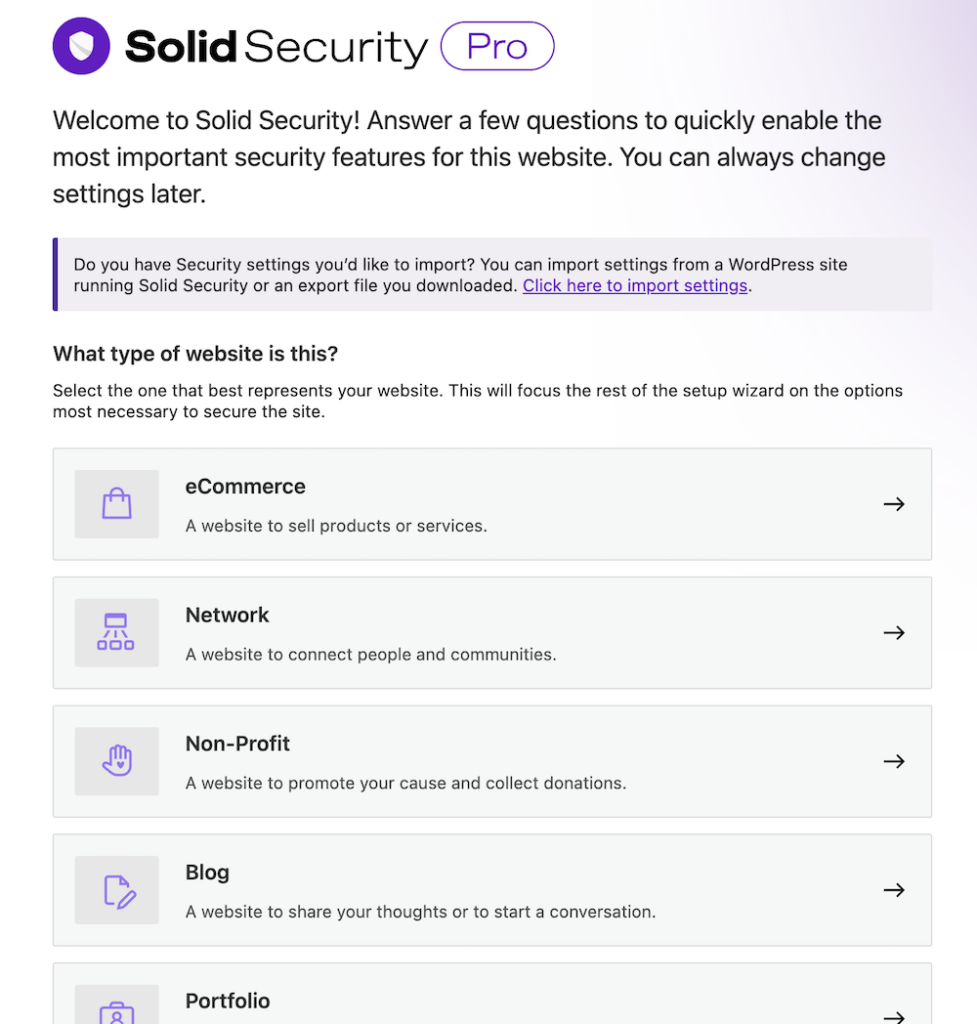Pick the Non-Profit website type title

click(237, 744)
